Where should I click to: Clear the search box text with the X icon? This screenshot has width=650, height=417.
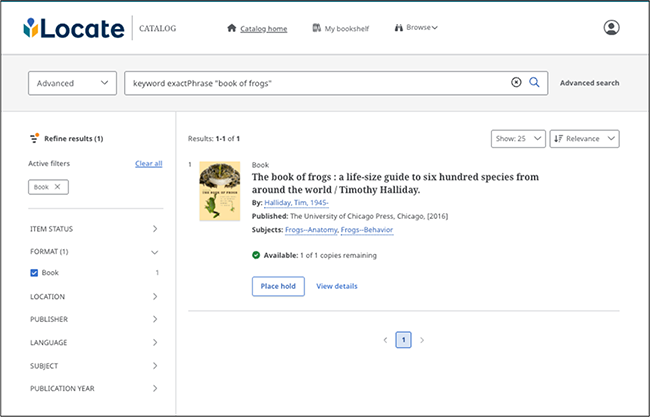tap(516, 82)
